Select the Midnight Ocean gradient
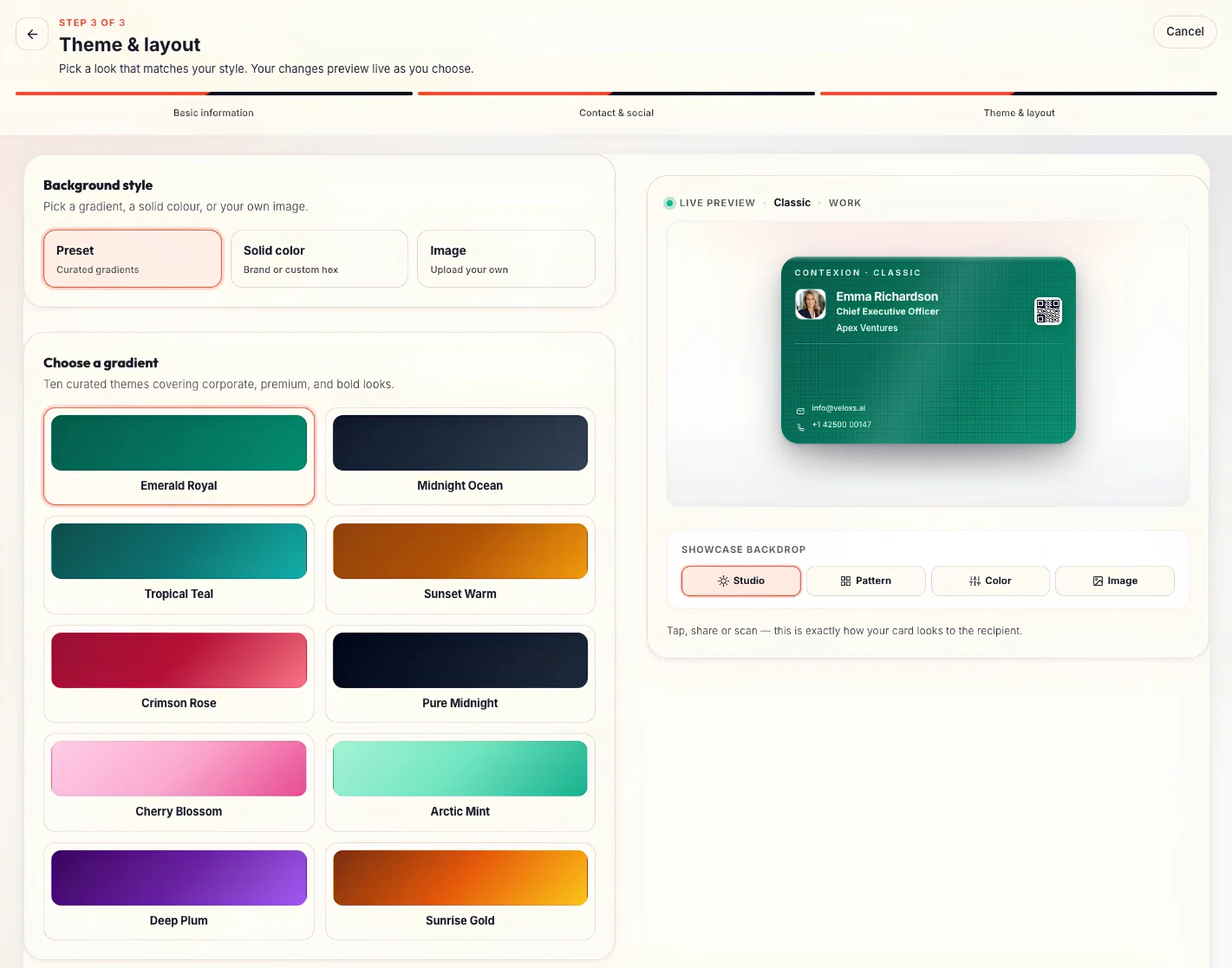1232x968 pixels. pyautogui.click(x=460, y=456)
